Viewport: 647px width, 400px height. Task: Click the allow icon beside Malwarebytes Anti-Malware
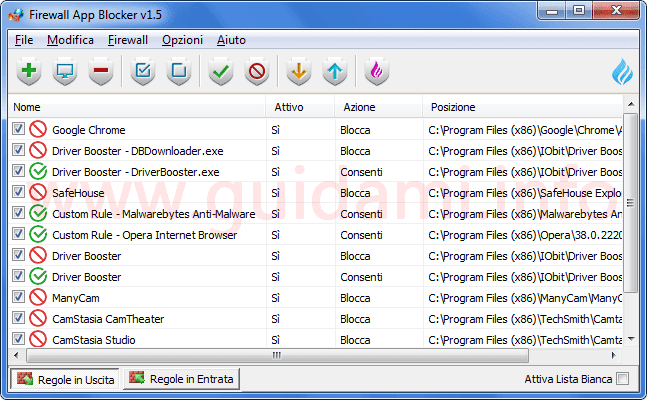pos(38,214)
